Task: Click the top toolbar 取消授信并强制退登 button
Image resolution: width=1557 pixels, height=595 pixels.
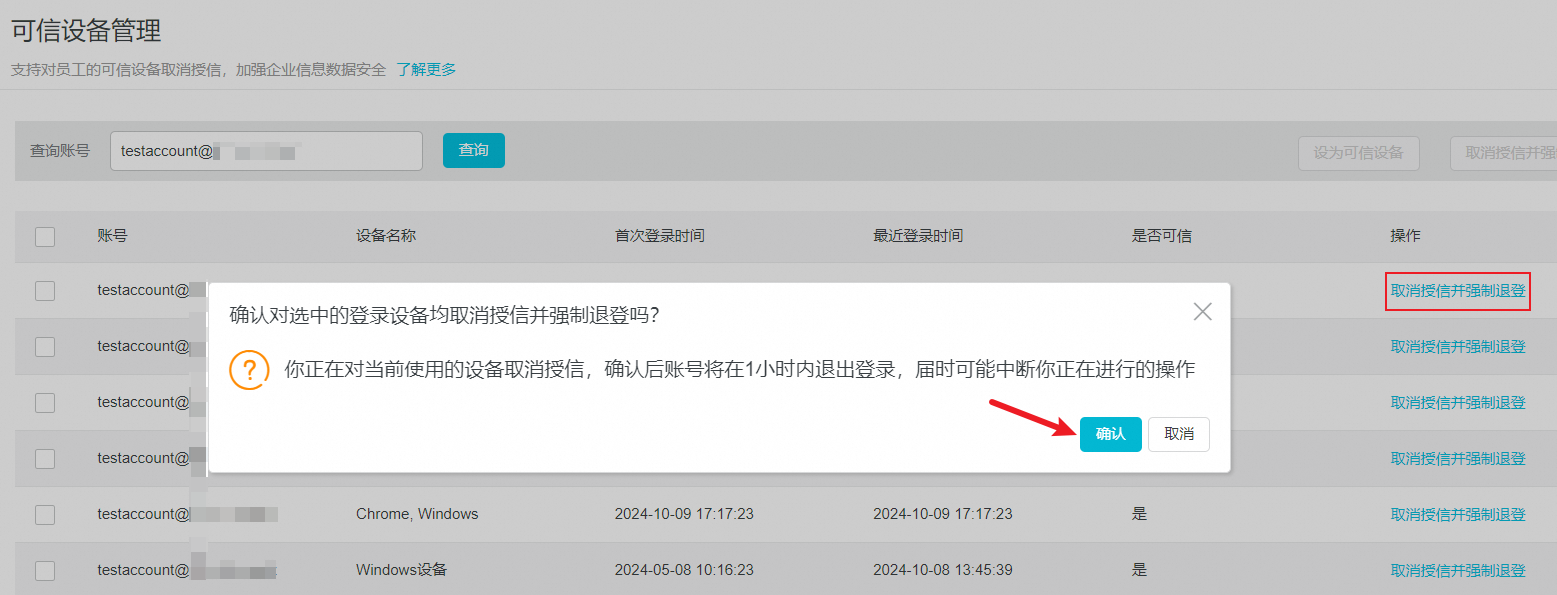Action: pos(1503,153)
